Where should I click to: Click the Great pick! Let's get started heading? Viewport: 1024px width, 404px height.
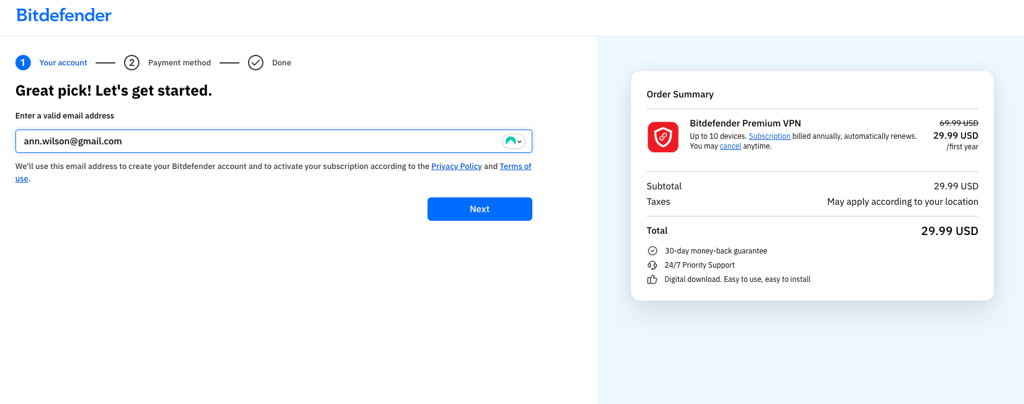point(114,91)
